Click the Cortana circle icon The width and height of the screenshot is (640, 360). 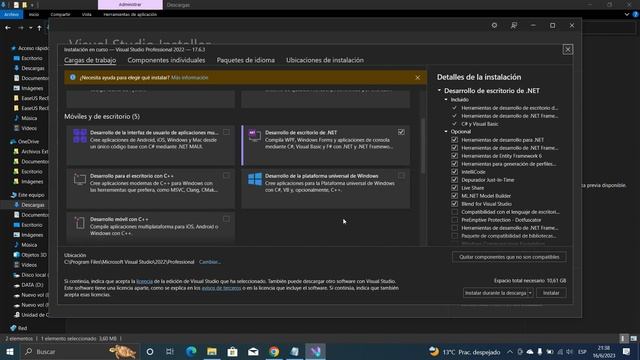tap(150, 351)
